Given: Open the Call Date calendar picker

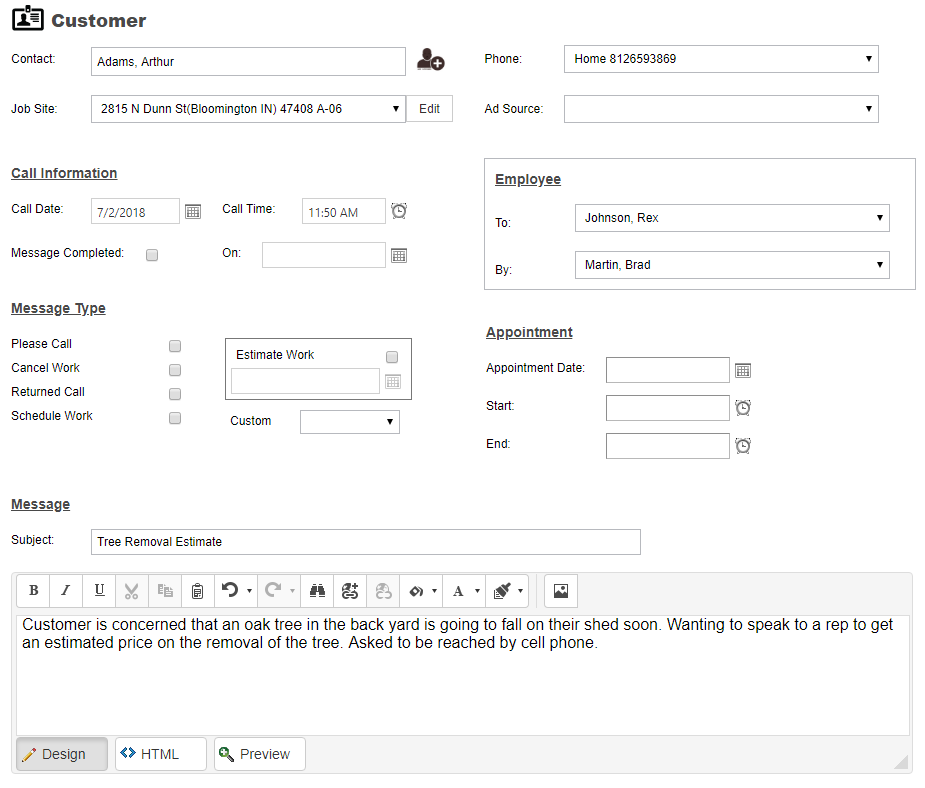Looking at the screenshot, I should (193, 212).
